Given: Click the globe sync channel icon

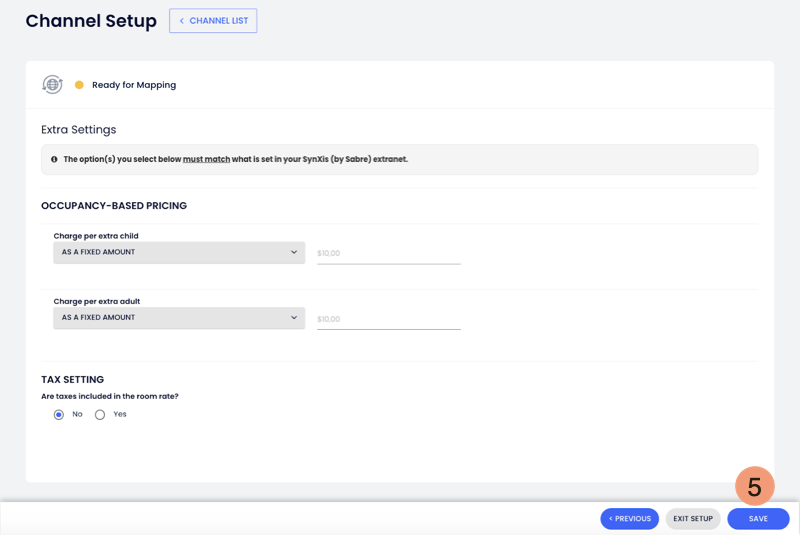Looking at the screenshot, I should click(52, 85).
